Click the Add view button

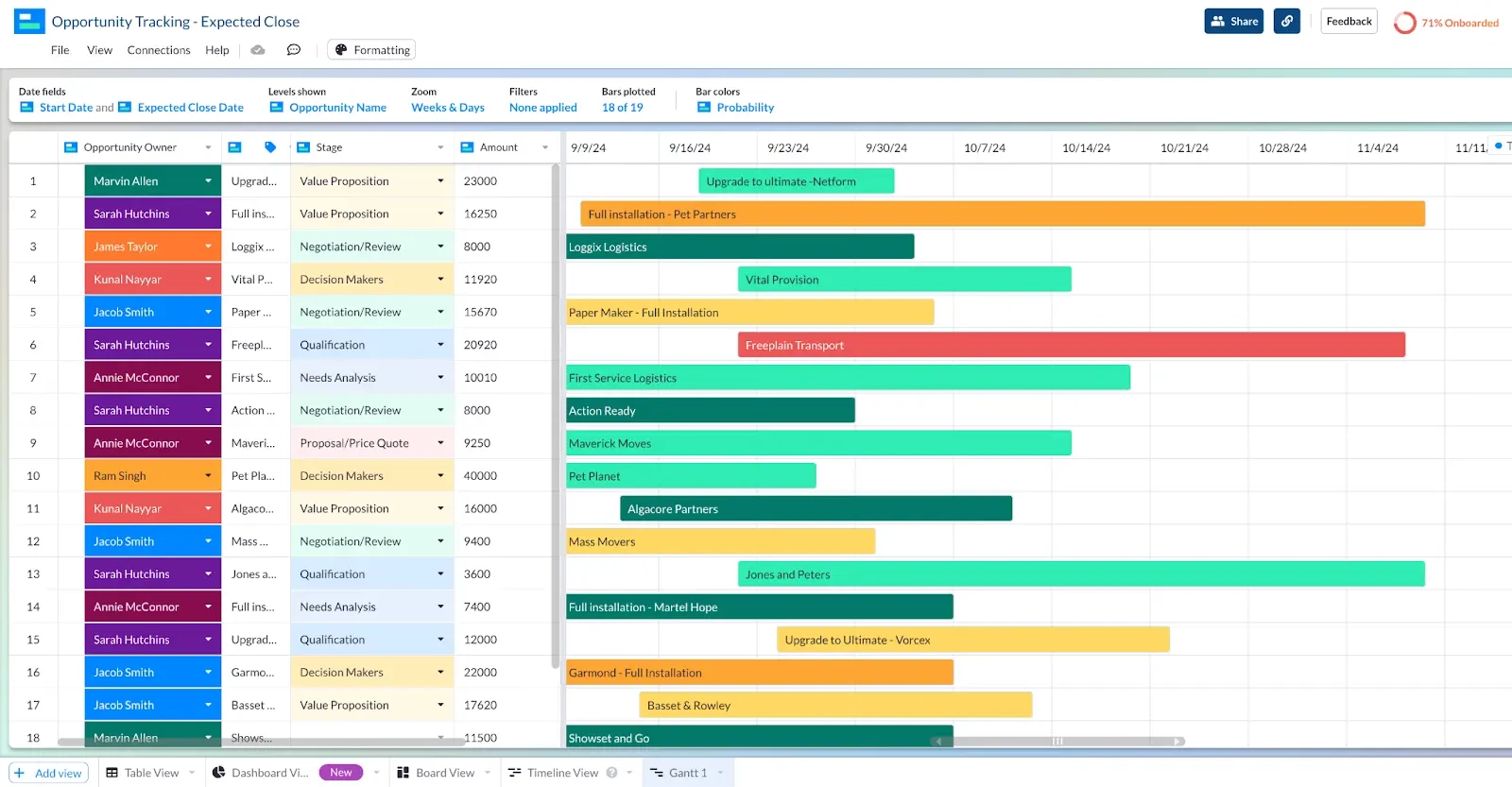point(48,773)
